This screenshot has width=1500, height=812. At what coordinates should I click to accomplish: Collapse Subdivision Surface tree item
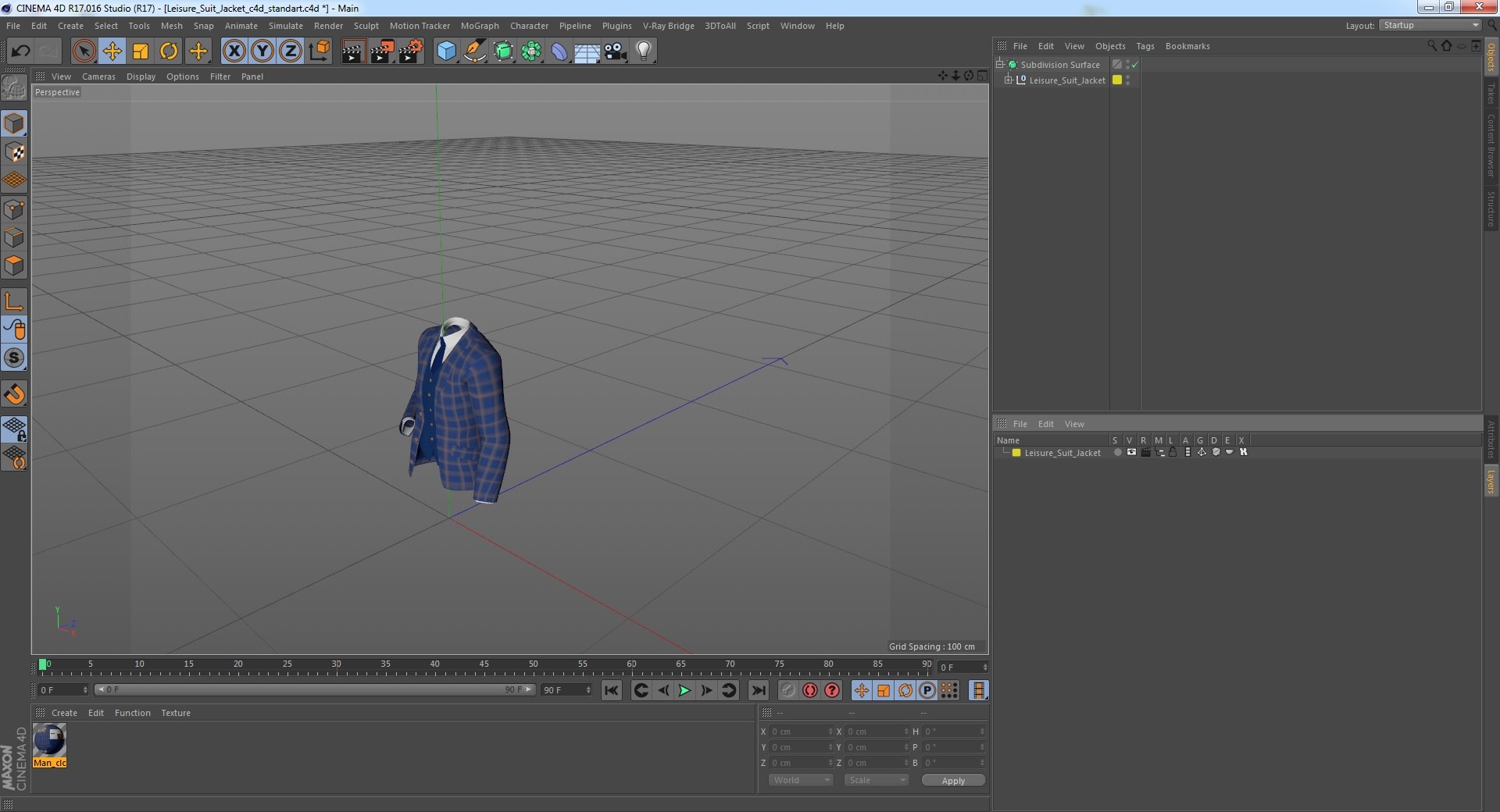click(999, 64)
